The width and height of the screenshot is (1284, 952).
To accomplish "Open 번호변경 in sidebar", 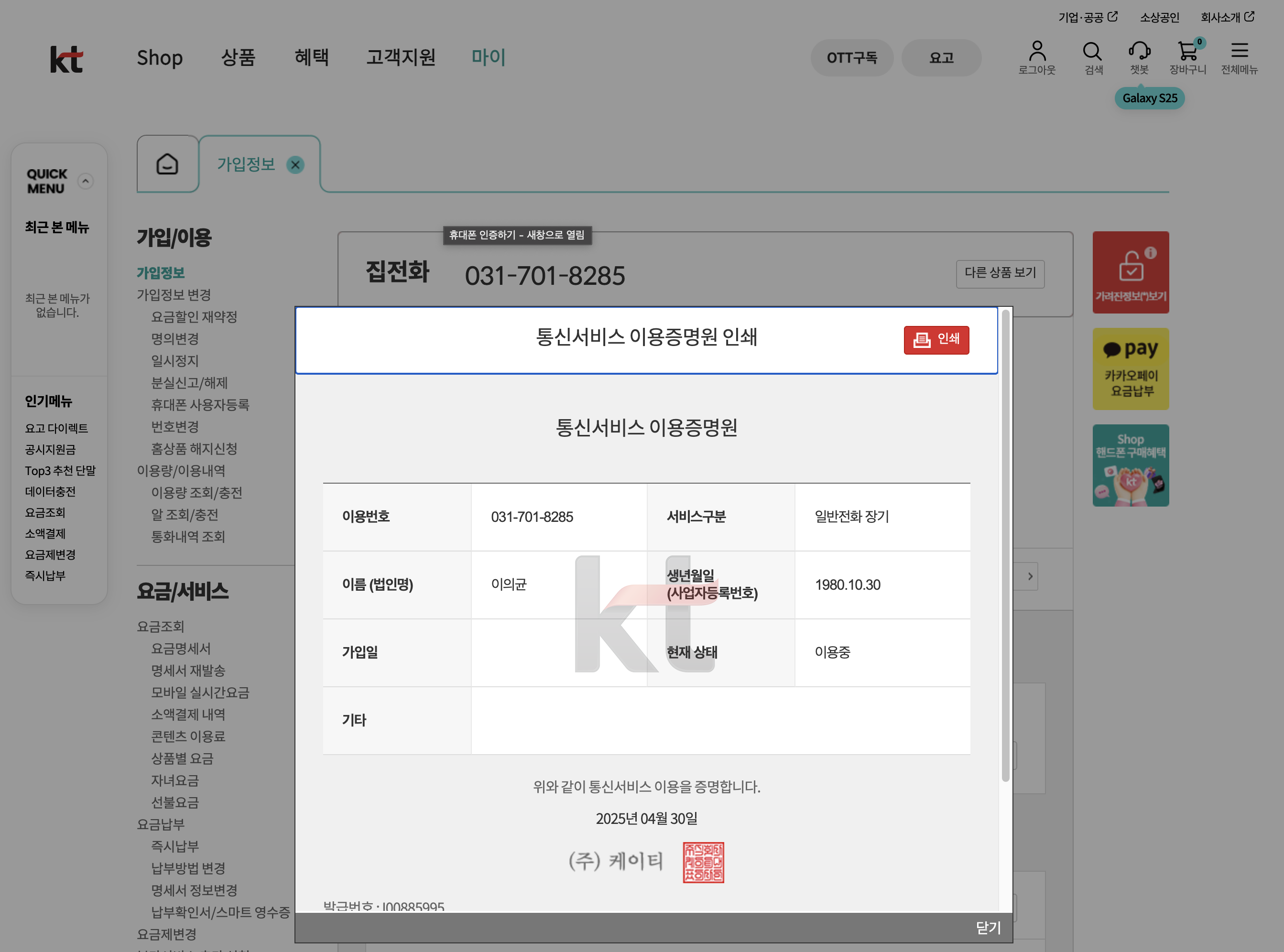I will 174,427.
